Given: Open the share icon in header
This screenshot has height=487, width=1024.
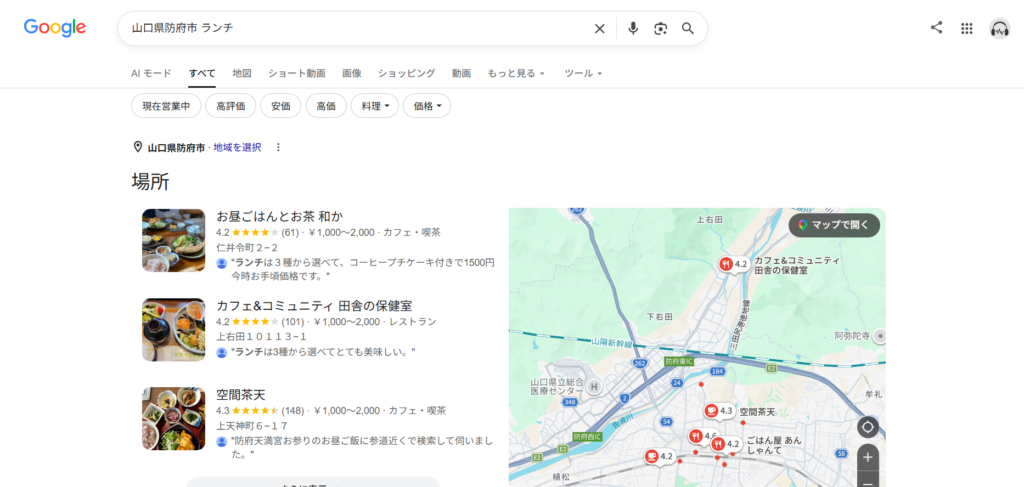Looking at the screenshot, I should pyautogui.click(x=936, y=27).
